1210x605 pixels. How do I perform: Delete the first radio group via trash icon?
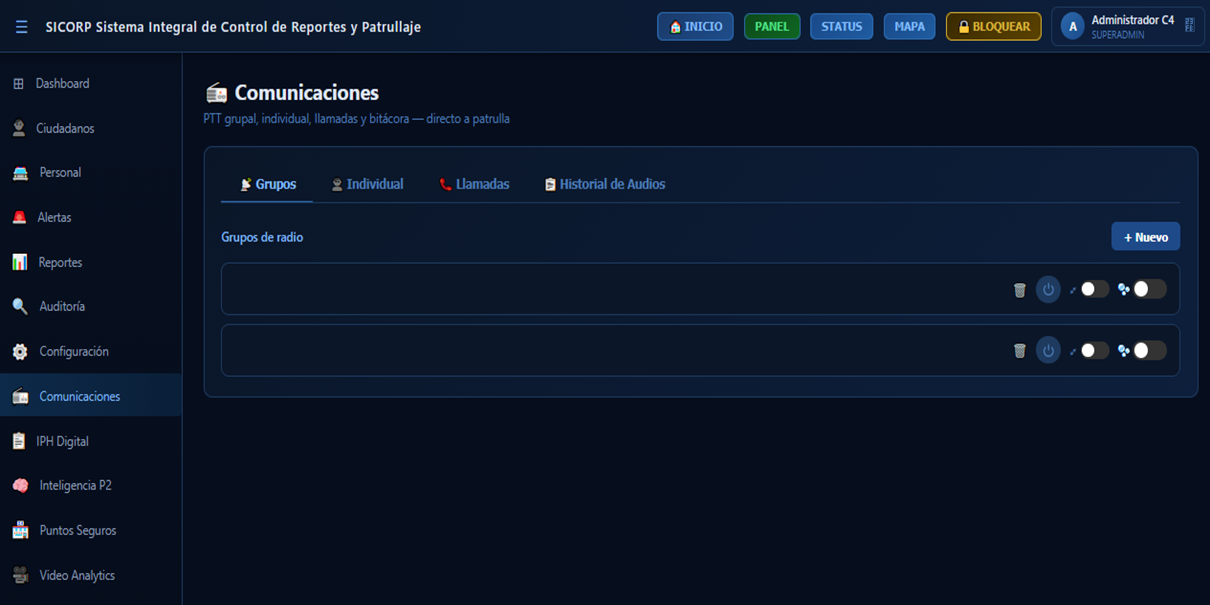[x=1019, y=290]
